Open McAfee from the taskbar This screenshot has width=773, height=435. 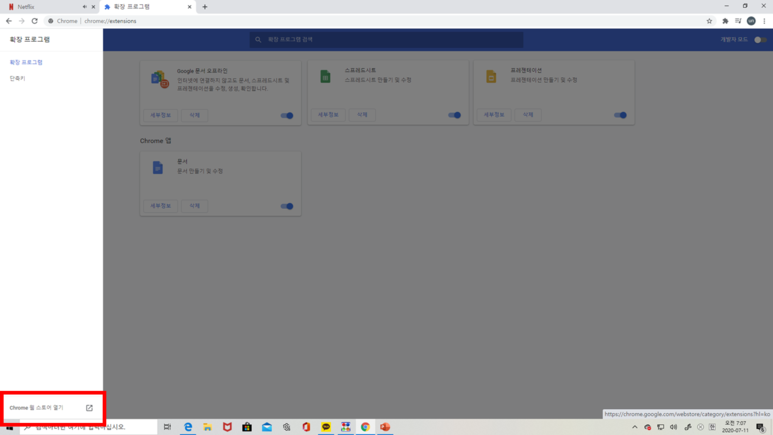(x=227, y=427)
